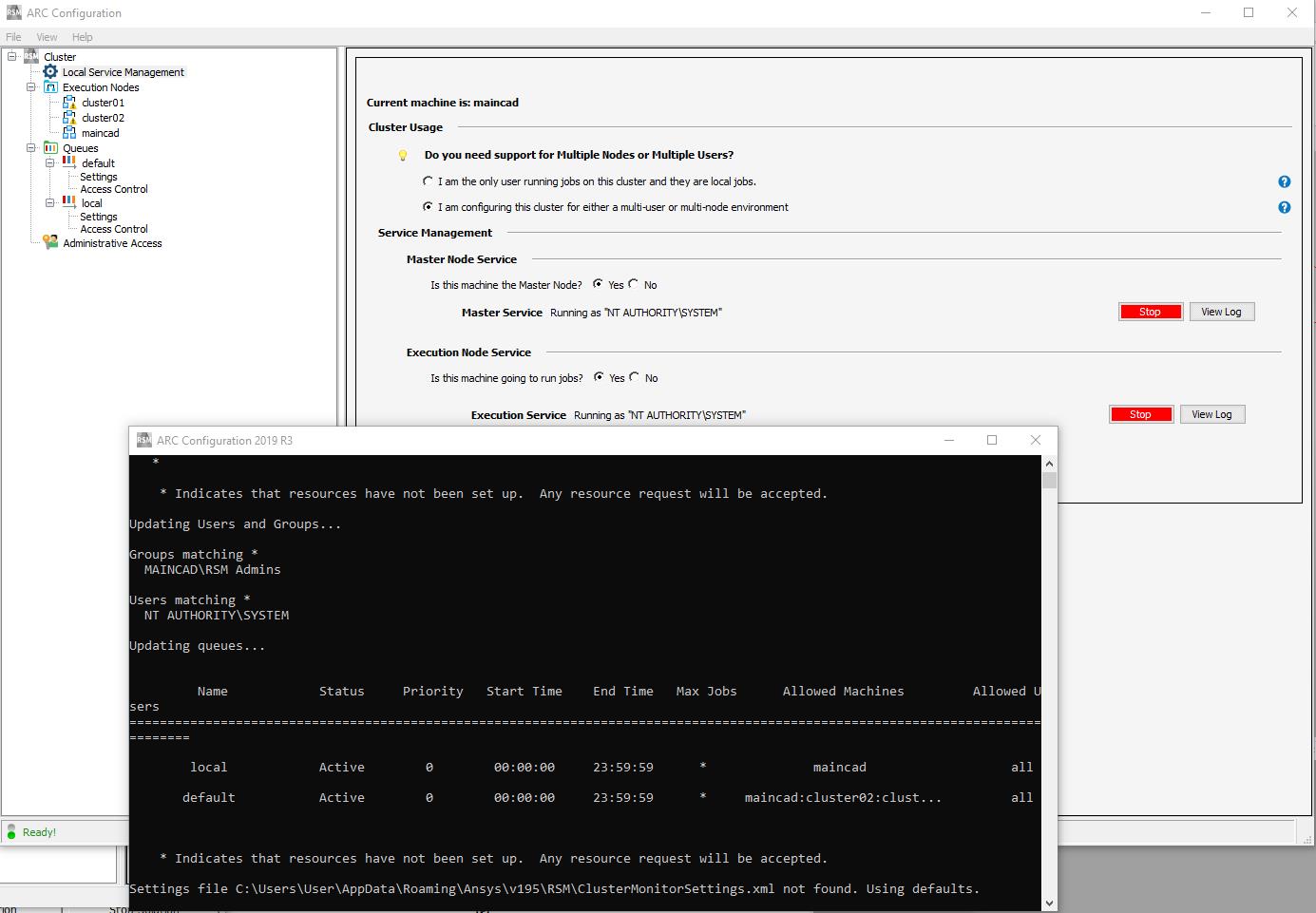1316x913 pixels.
Task: Click the RSM Cluster icon at tree root
Action: [x=30, y=56]
